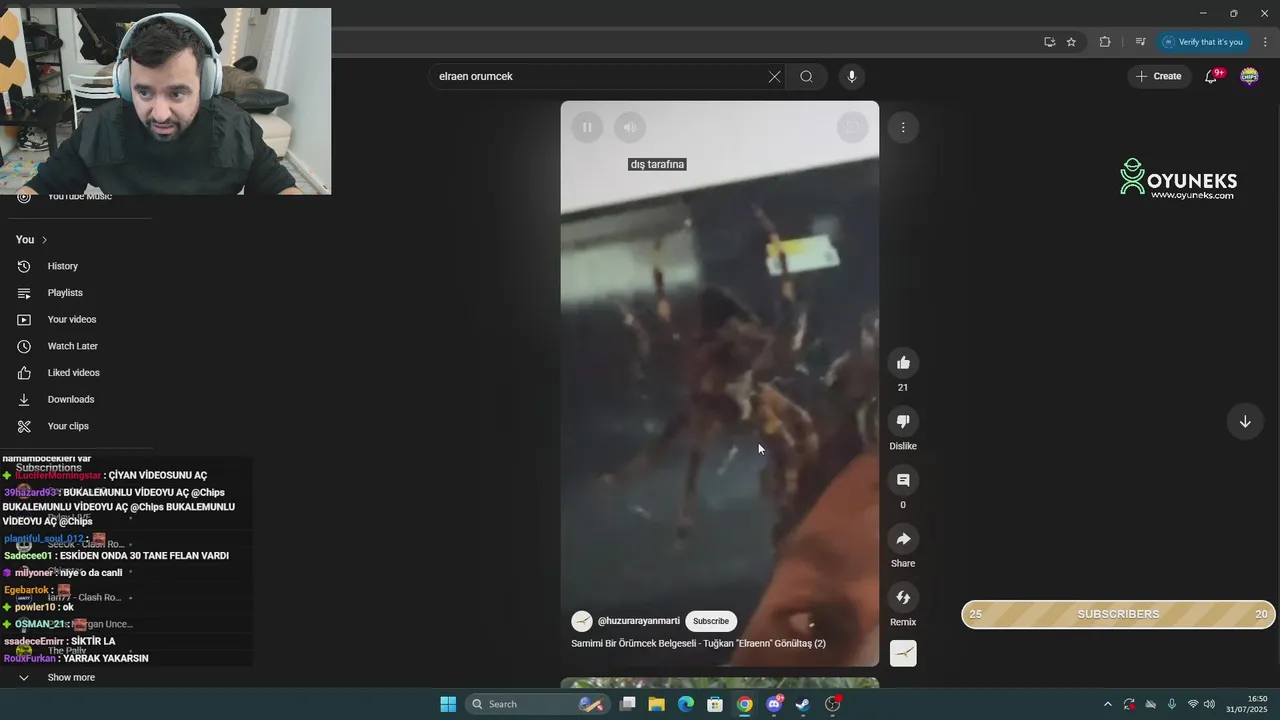Open the Short's three-dot options menu
The height and width of the screenshot is (720, 1280).
point(903,127)
